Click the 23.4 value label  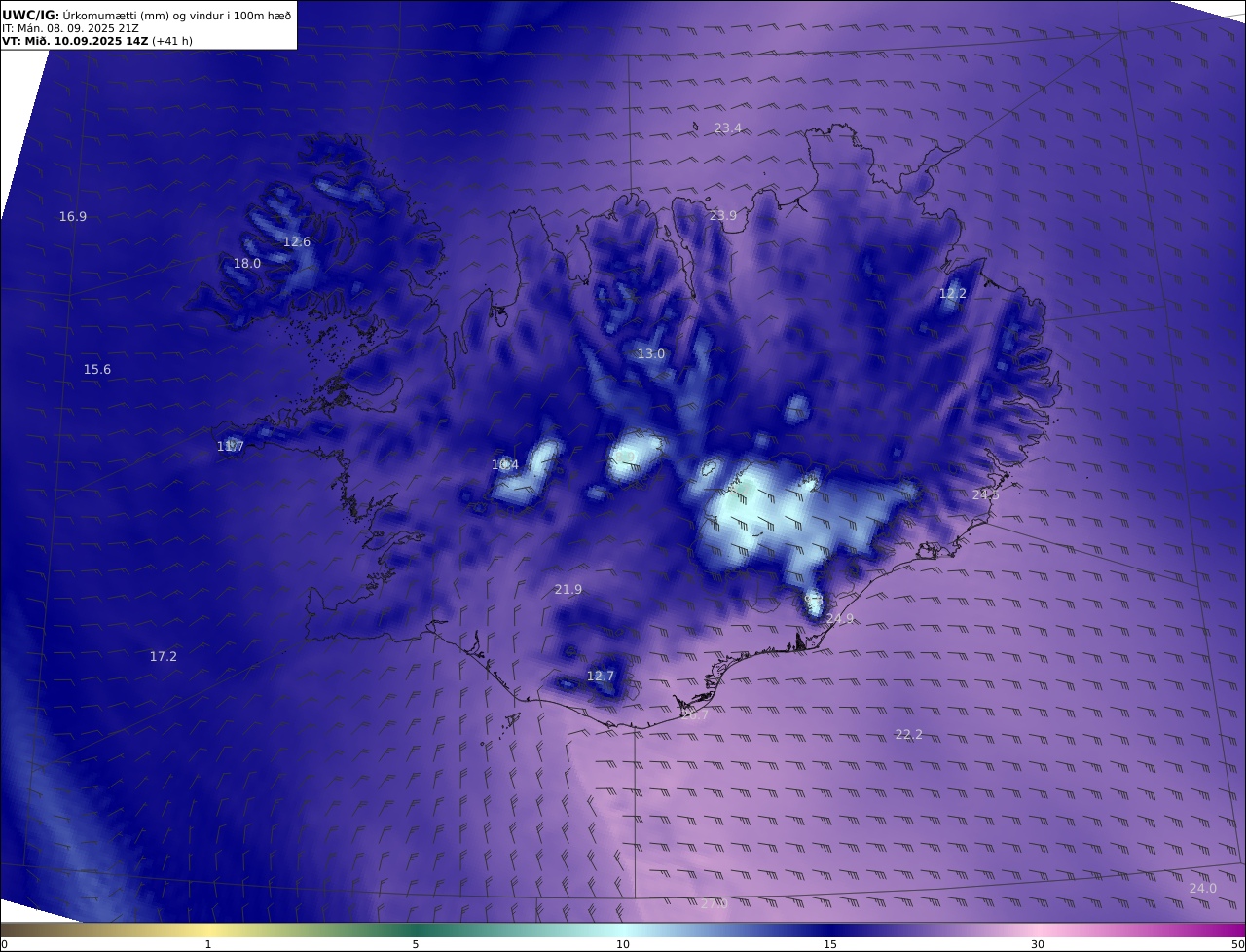(728, 128)
